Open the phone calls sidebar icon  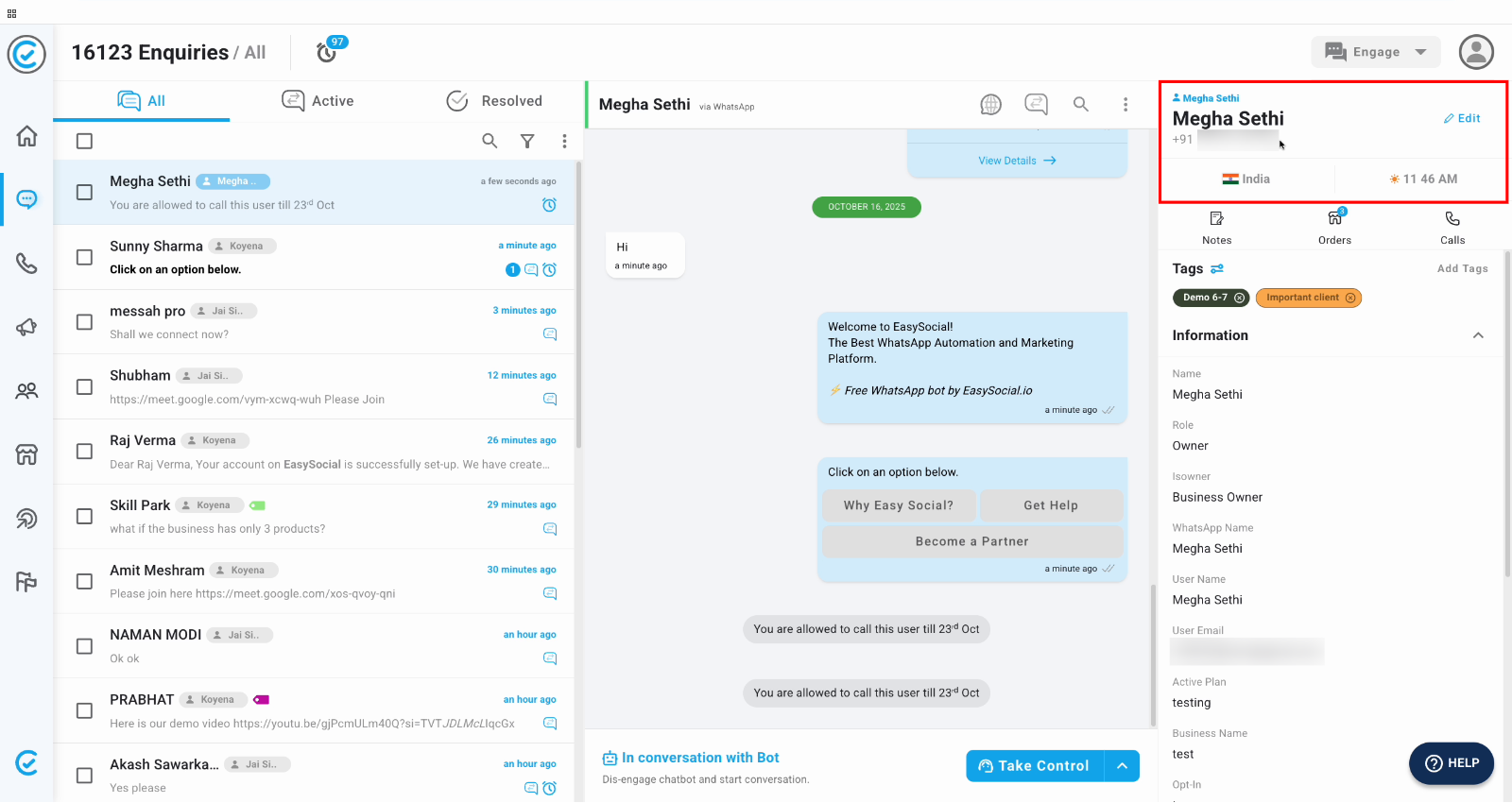pyautogui.click(x=26, y=263)
